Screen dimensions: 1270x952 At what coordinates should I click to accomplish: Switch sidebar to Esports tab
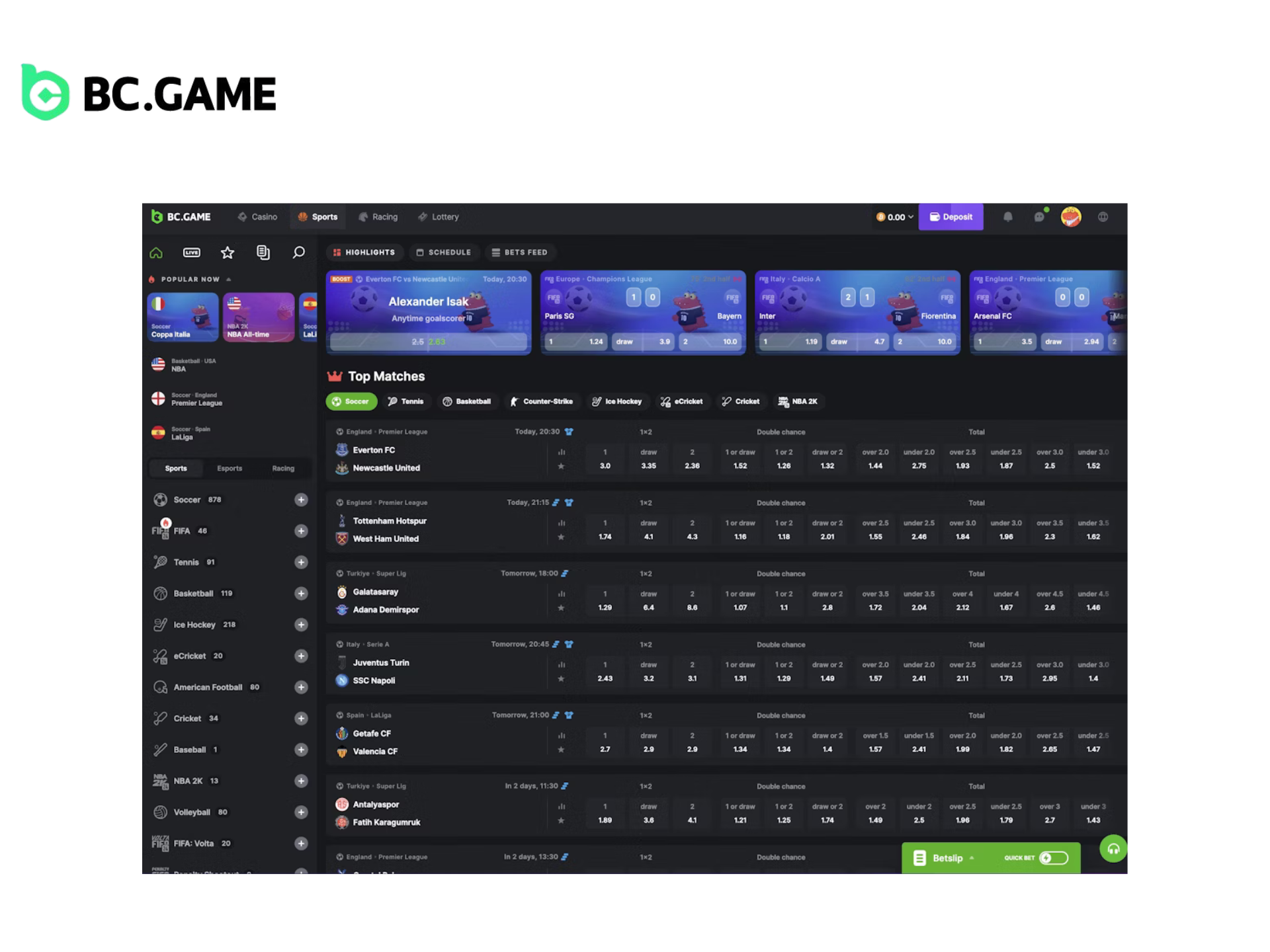click(230, 468)
